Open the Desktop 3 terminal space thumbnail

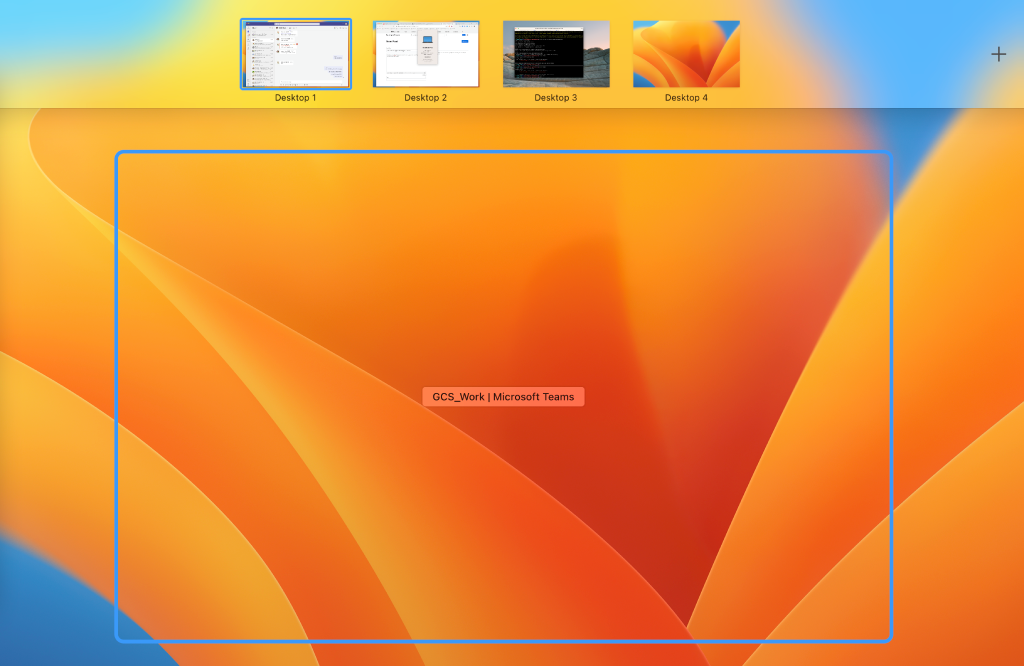pos(556,54)
